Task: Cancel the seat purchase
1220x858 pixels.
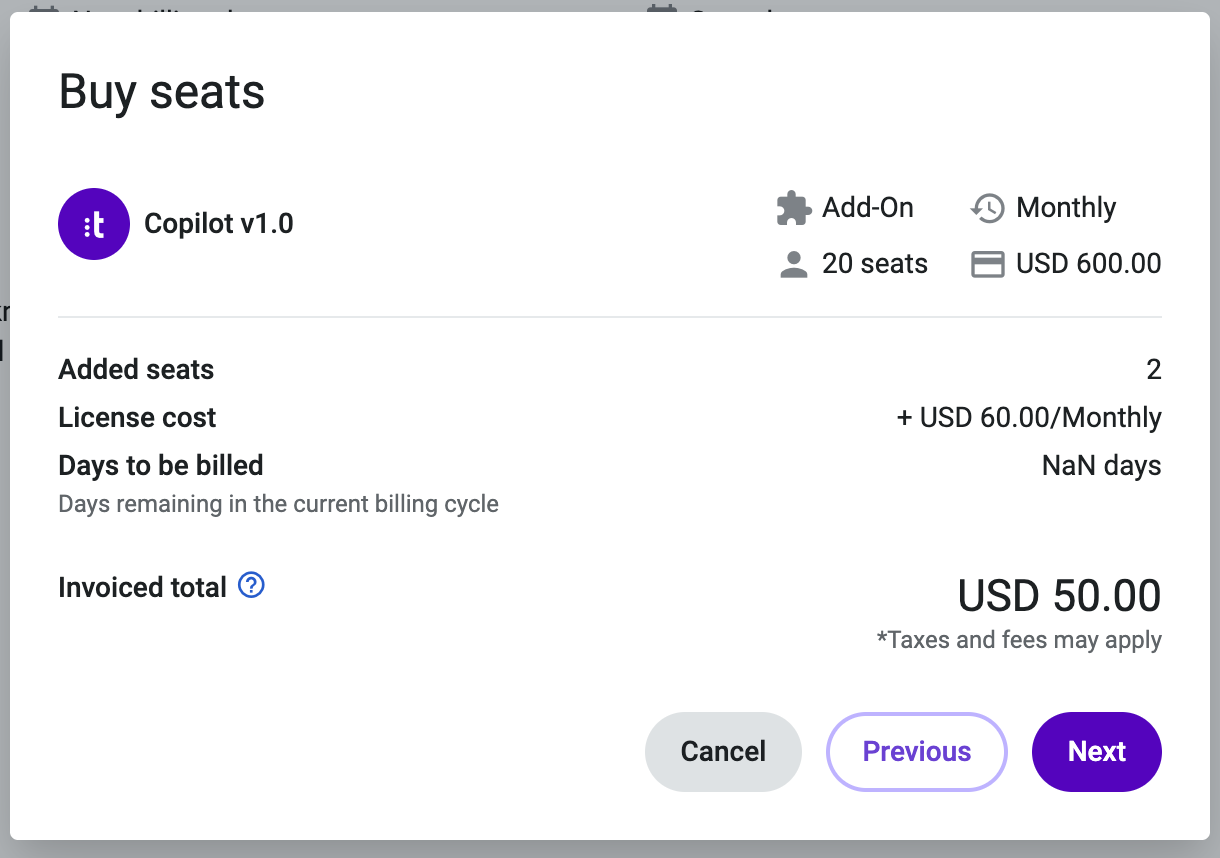Action: click(723, 752)
